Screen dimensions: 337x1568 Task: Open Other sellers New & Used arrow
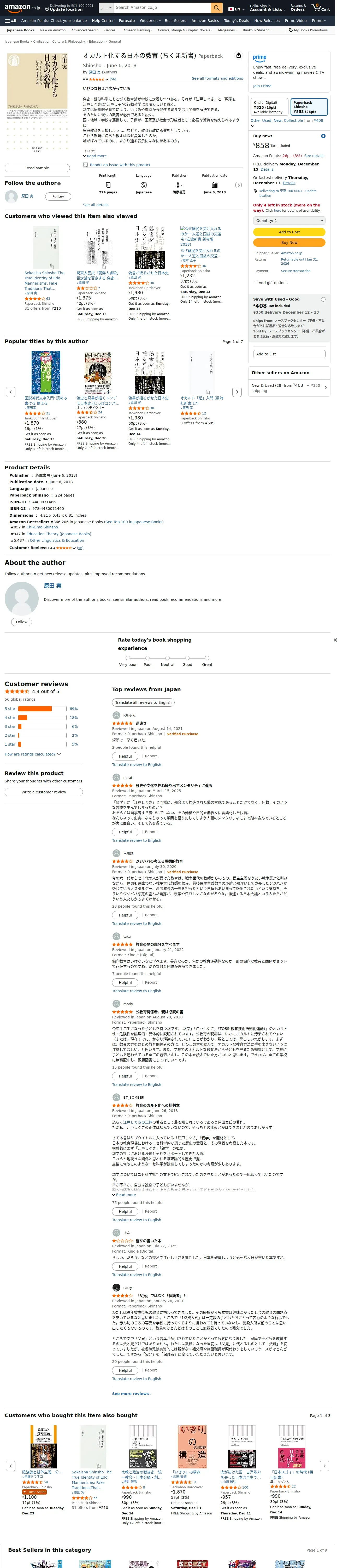(x=326, y=387)
